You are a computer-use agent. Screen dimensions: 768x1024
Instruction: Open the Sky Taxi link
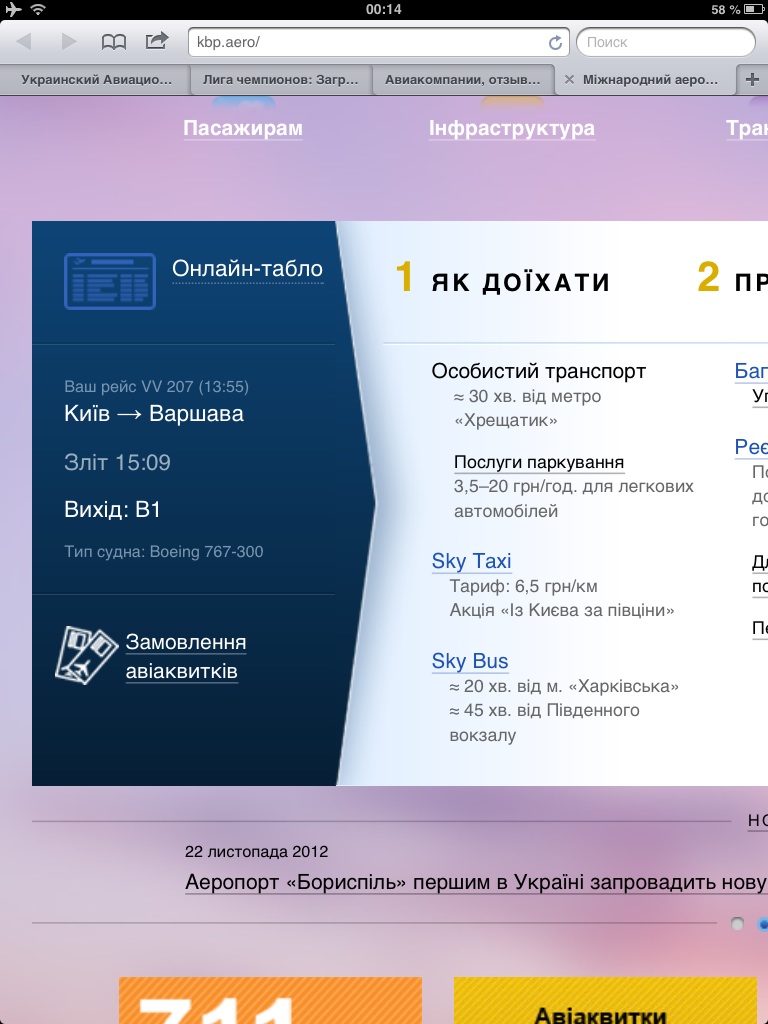(x=471, y=561)
